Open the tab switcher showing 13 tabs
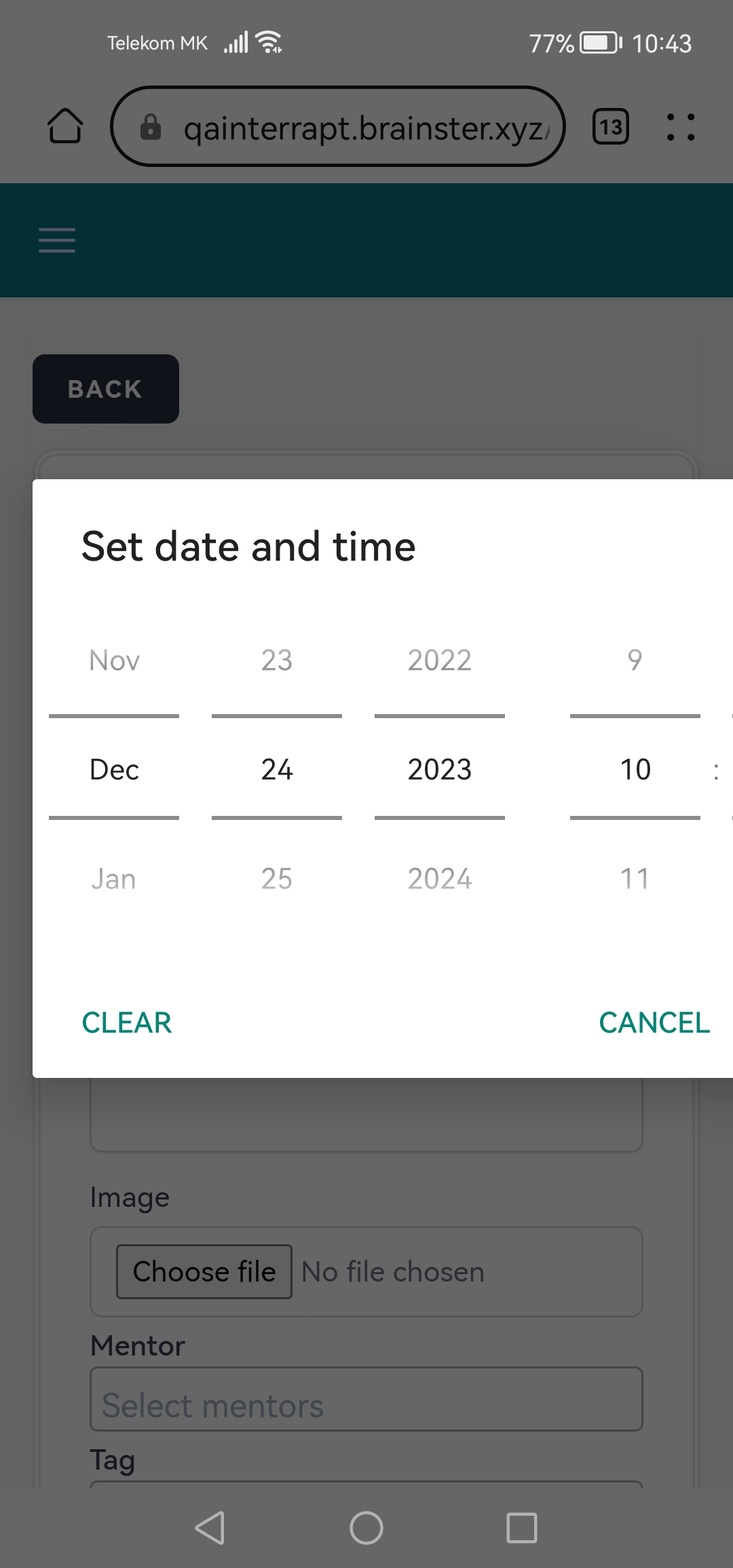 click(x=610, y=127)
